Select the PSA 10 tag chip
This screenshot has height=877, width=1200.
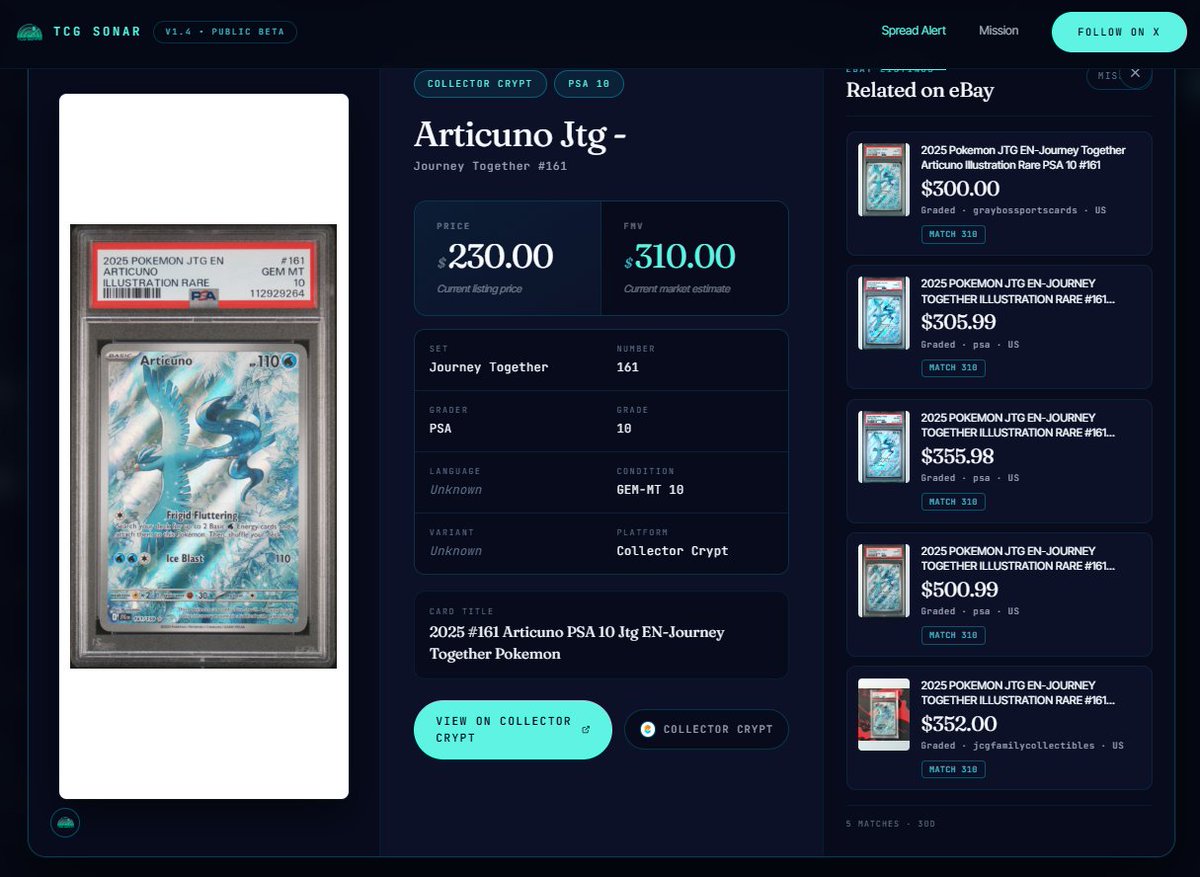pyautogui.click(x=589, y=84)
